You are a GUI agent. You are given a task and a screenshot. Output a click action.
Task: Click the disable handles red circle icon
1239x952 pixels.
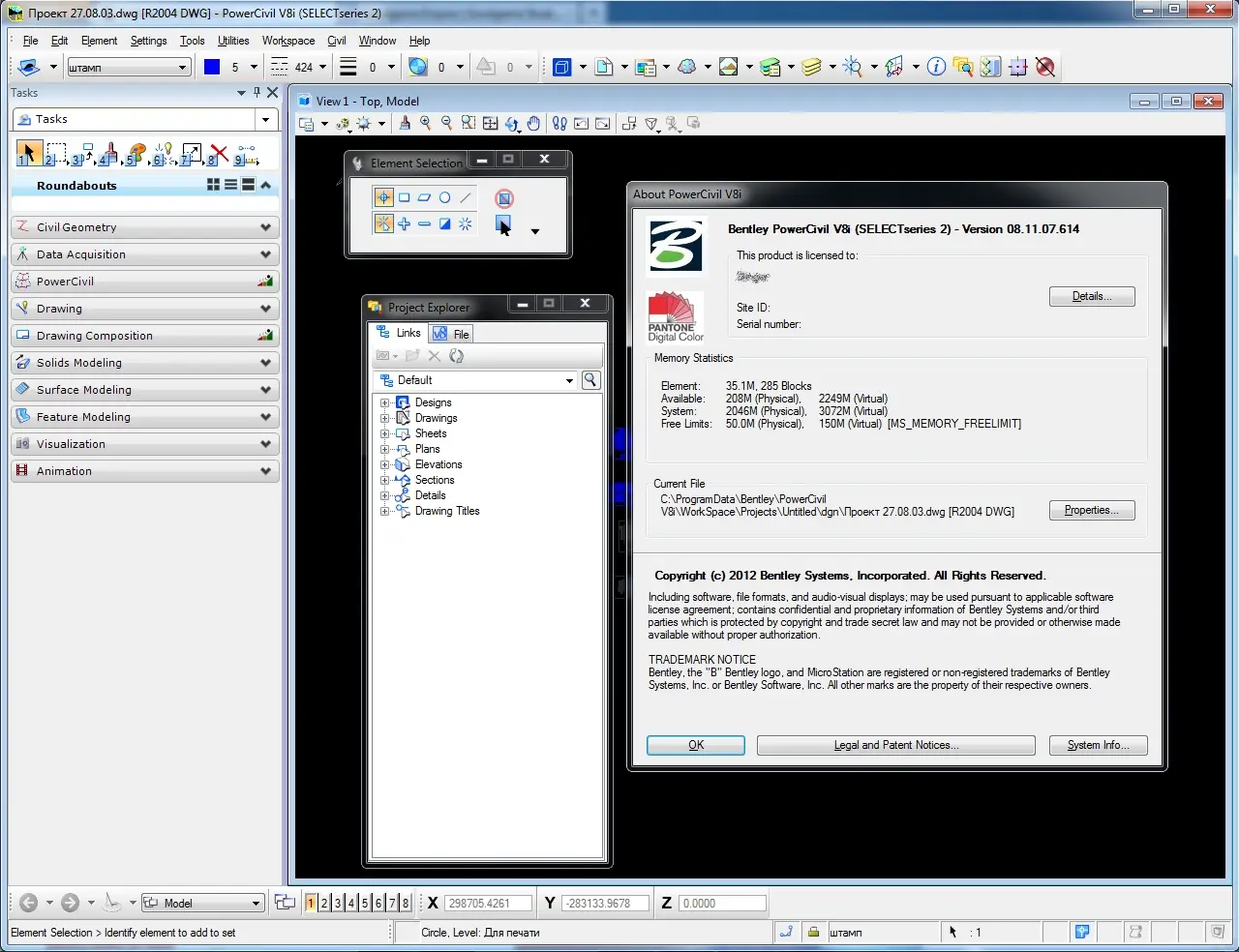(x=503, y=198)
